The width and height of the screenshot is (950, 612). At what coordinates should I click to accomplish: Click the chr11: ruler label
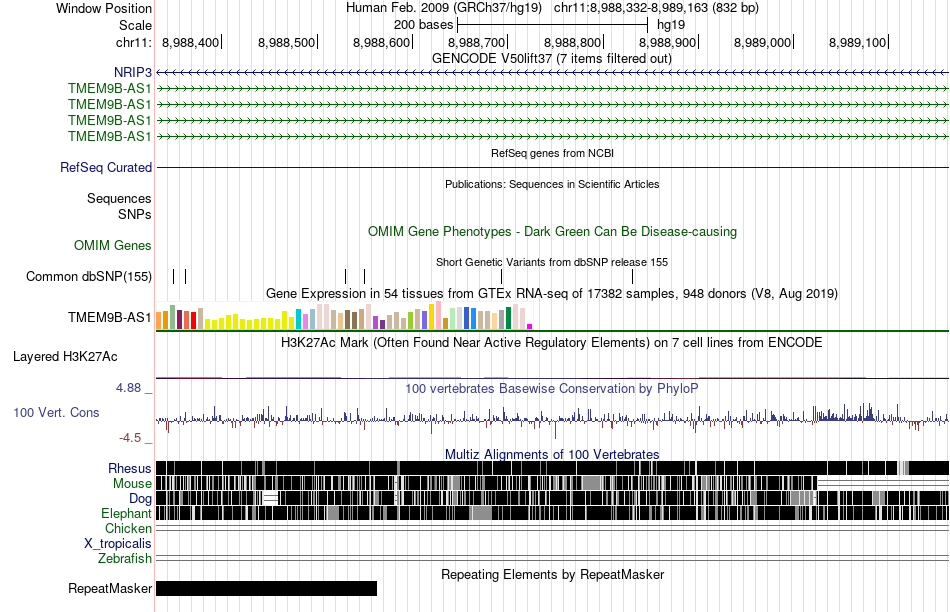coord(134,42)
